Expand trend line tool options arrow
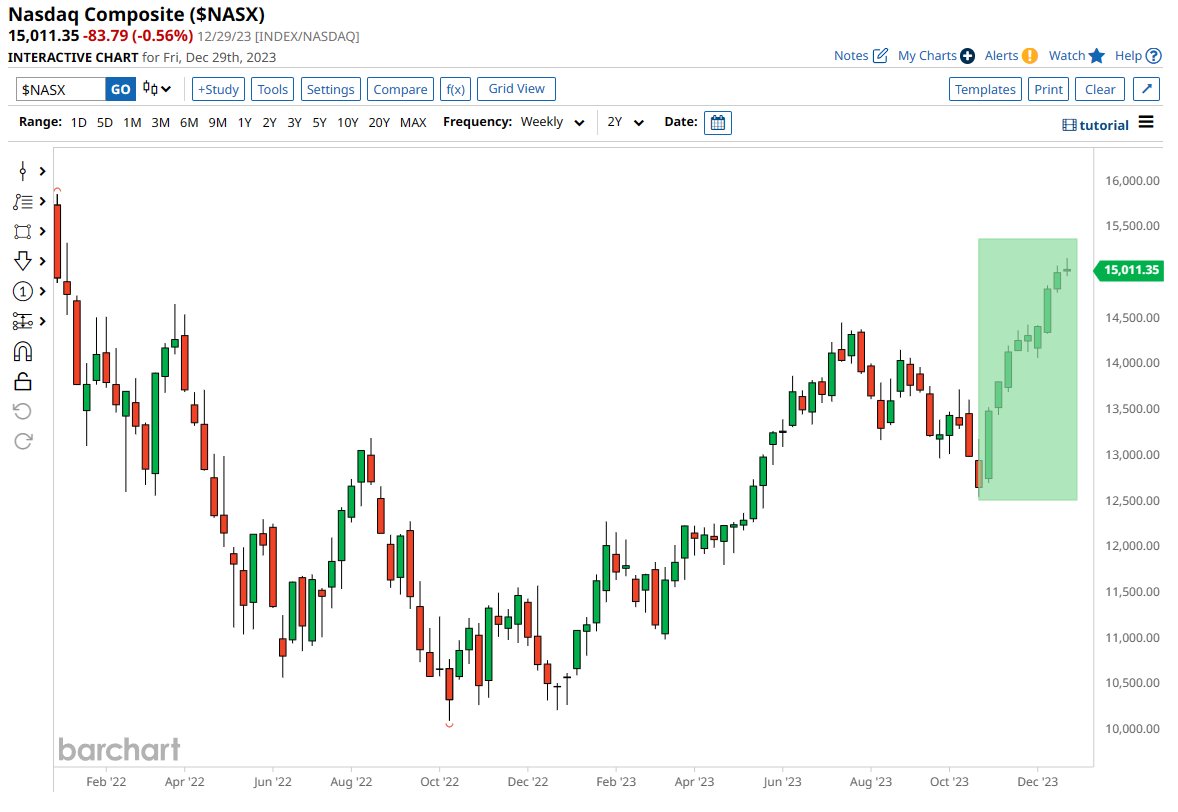Viewport: 1178px width, 812px height. pos(43,201)
